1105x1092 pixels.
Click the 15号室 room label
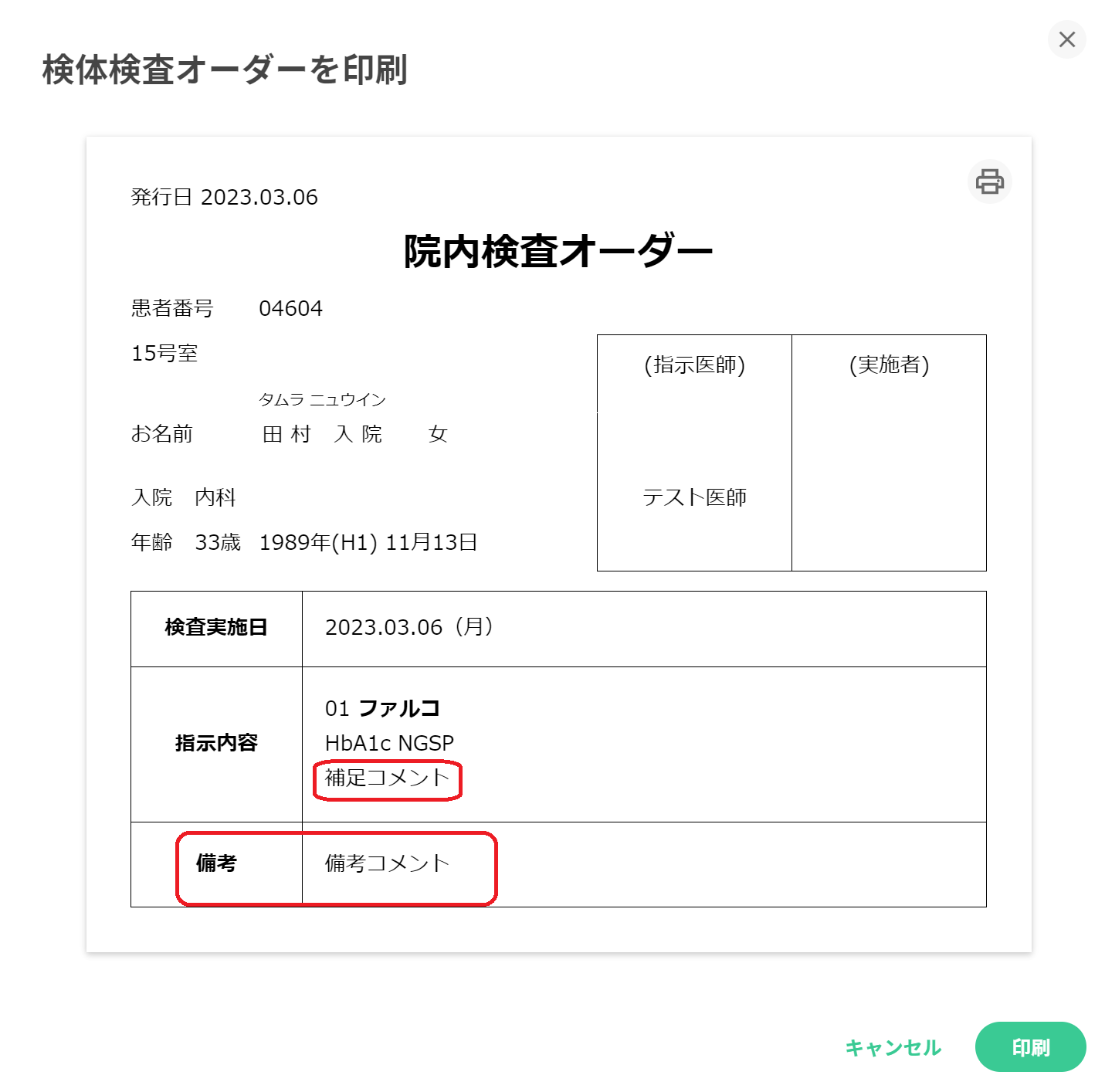[x=164, y=354]
